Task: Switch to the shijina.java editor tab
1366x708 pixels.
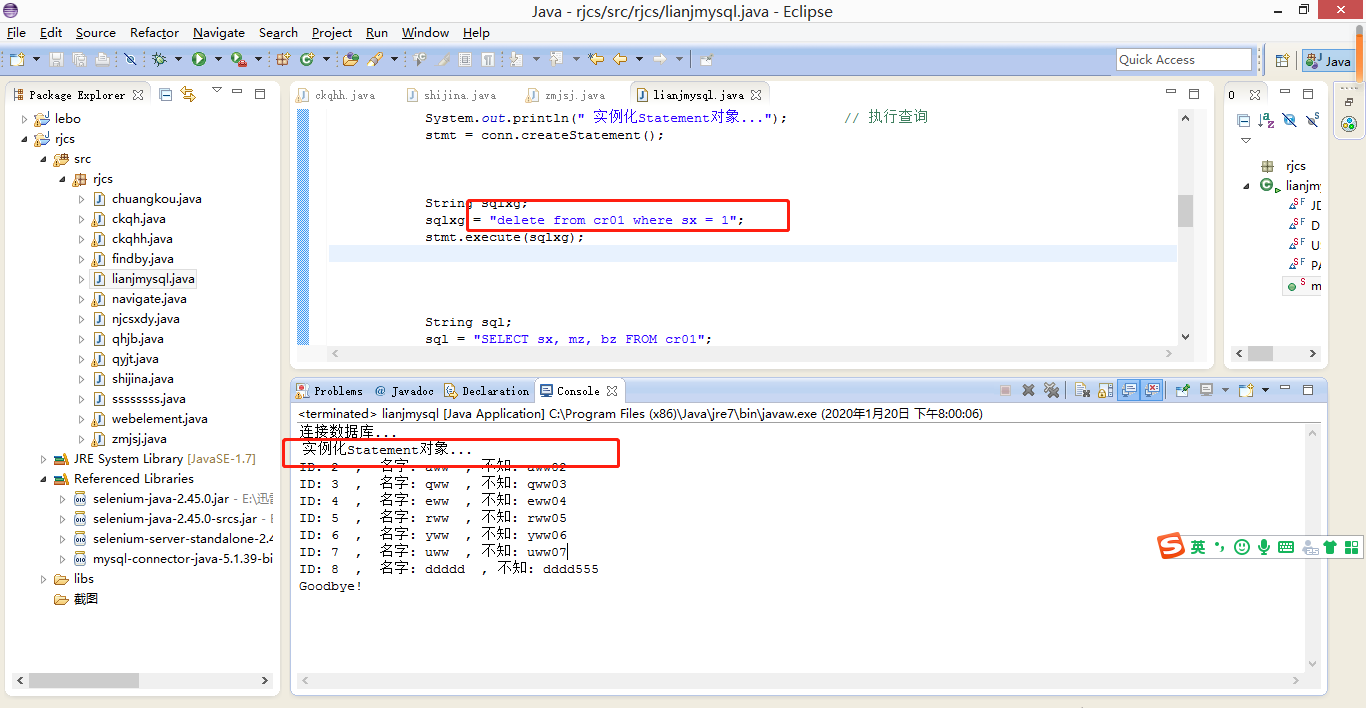Action: [459, 95]
